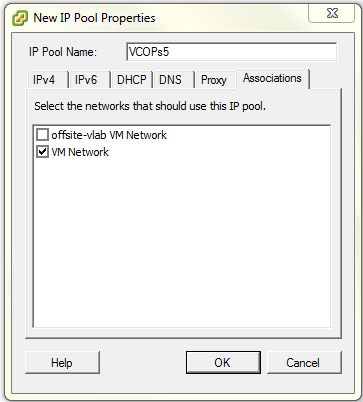The image size is (363, 402).
Task: Focus the IP Pool Name text field
Action: [x=231, y=52]
